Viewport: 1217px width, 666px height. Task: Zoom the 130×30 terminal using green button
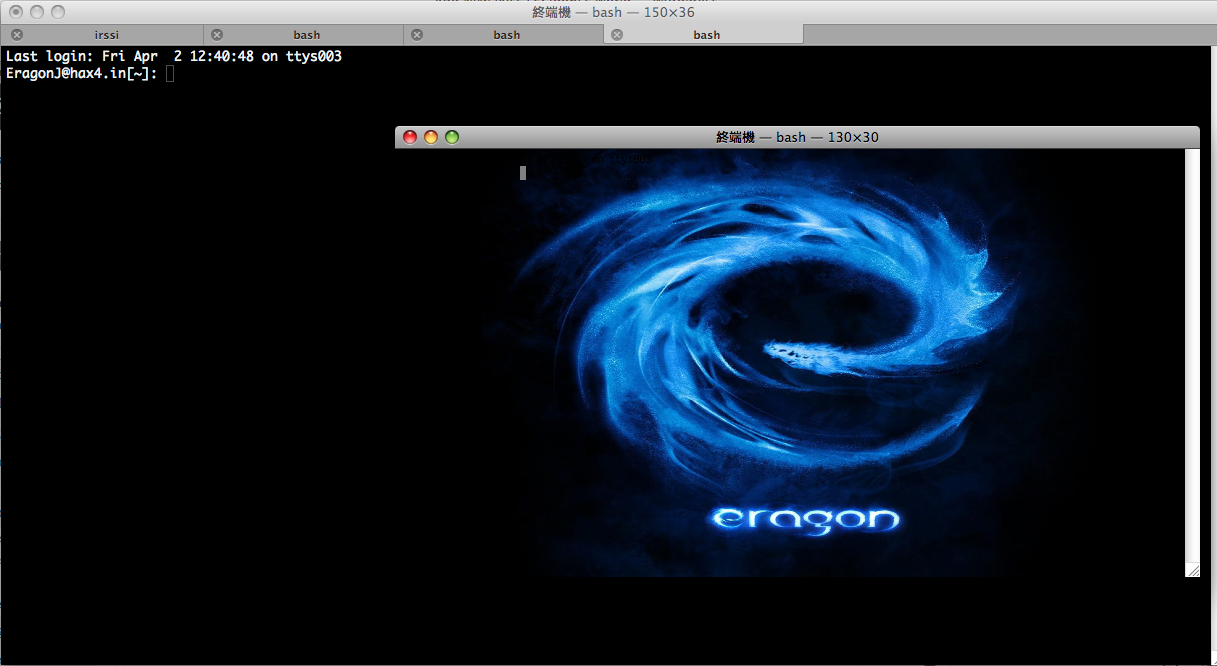tap(452, 137)
